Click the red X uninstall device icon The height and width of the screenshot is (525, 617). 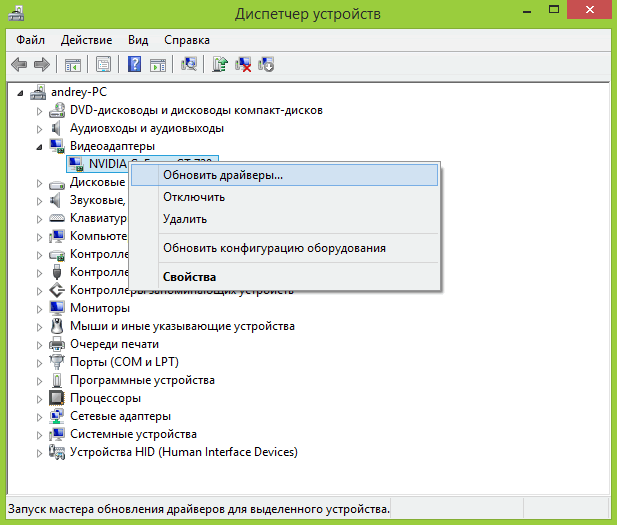coord(243,65)
